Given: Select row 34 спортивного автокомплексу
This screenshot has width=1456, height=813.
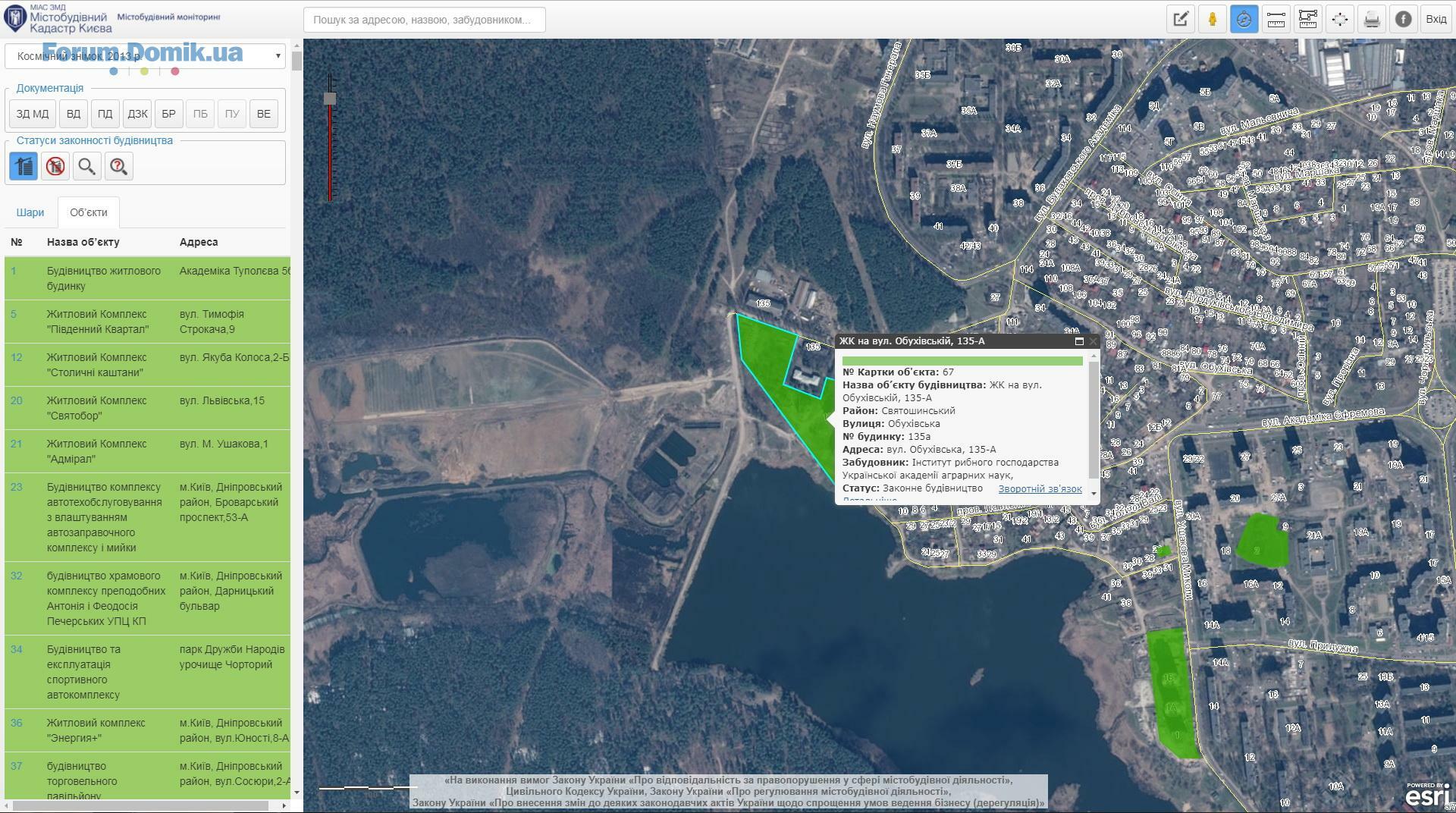Looking at the screenshot, I should [147, 672].
